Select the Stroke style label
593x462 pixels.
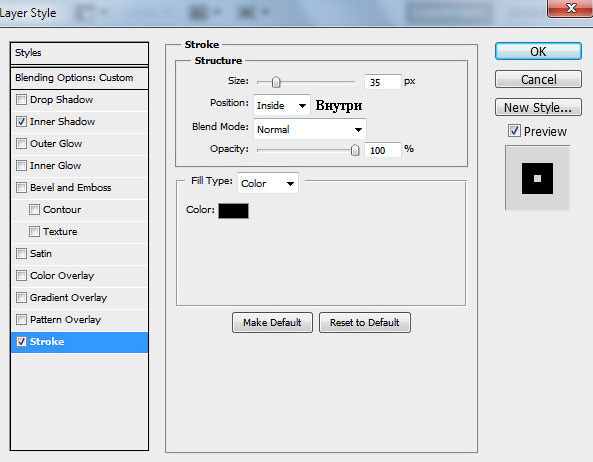coord(47,341)
